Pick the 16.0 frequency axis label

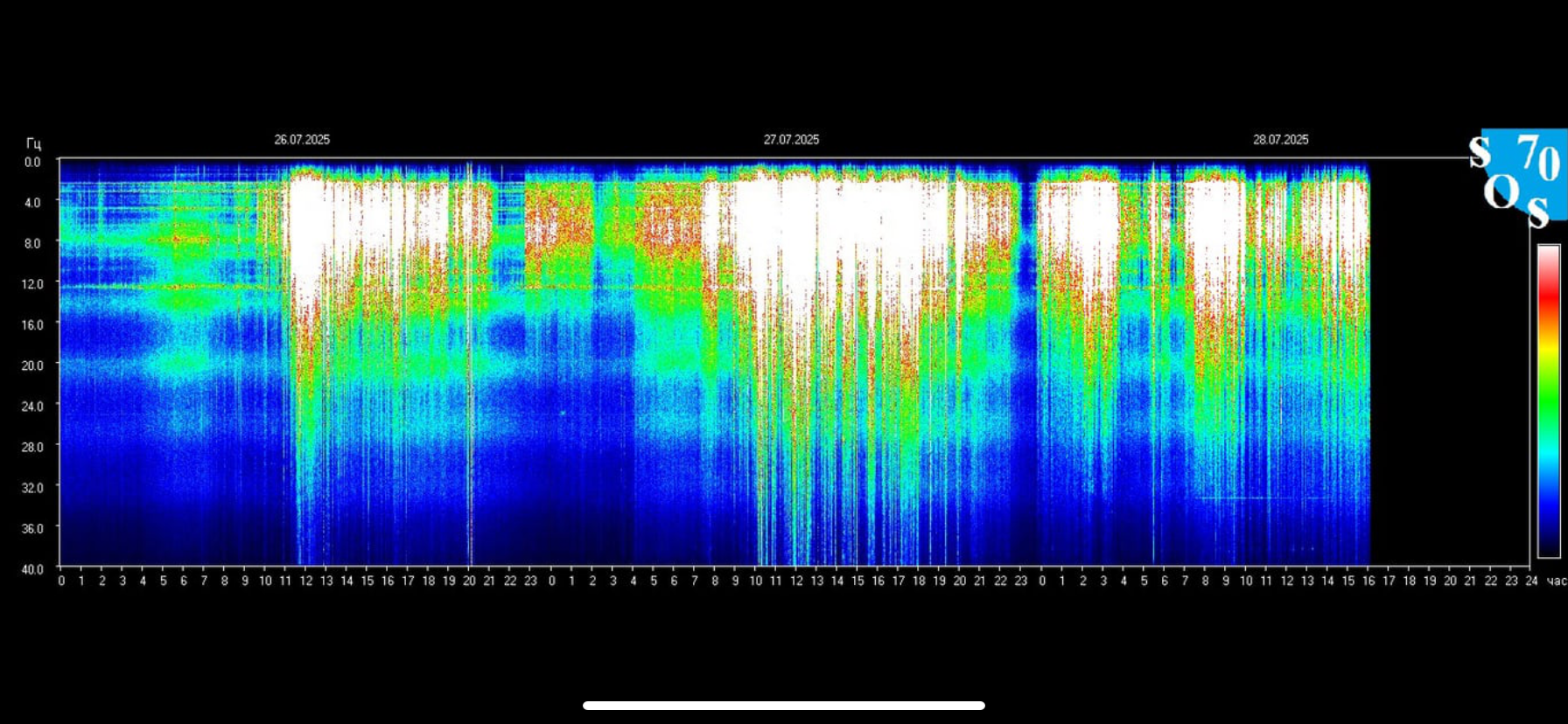pos(32,325)
